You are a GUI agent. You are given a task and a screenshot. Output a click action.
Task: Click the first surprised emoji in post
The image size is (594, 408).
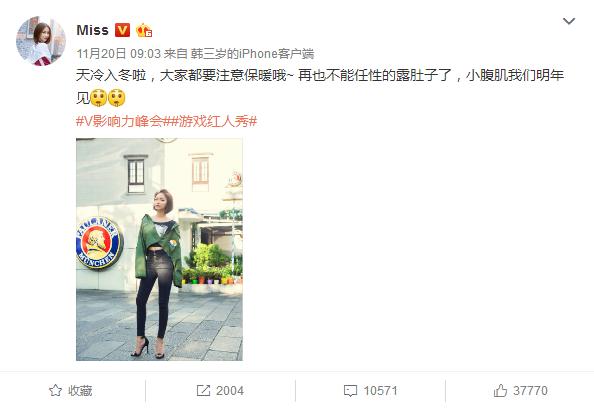coord(99,98)
